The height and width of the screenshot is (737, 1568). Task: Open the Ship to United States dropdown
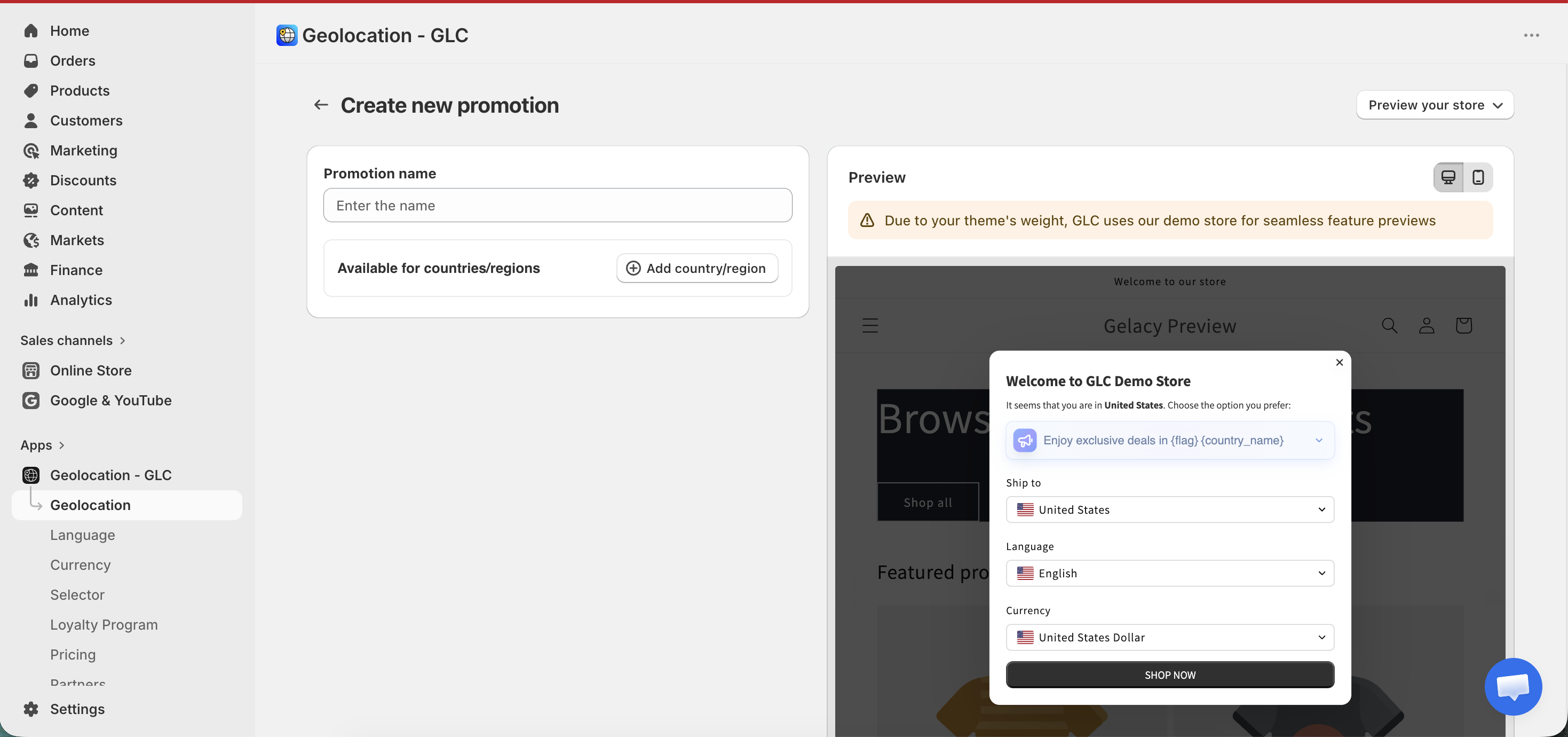click(1170, 510)
